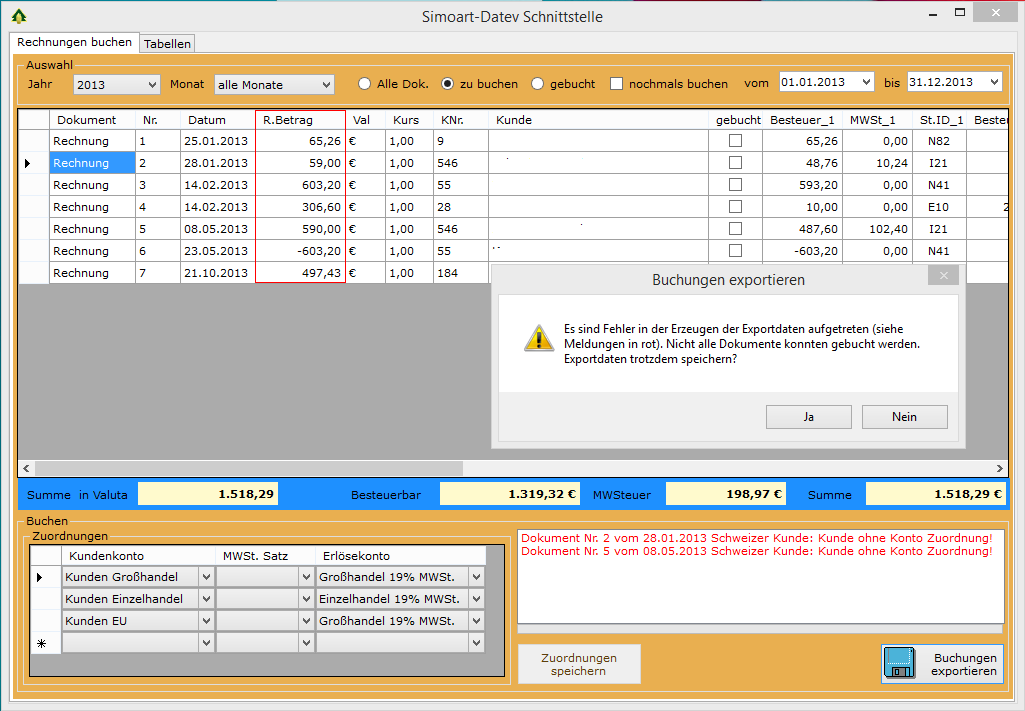Click the yellow warning triangle icon
1025x711 pixels.
[538, 337]
